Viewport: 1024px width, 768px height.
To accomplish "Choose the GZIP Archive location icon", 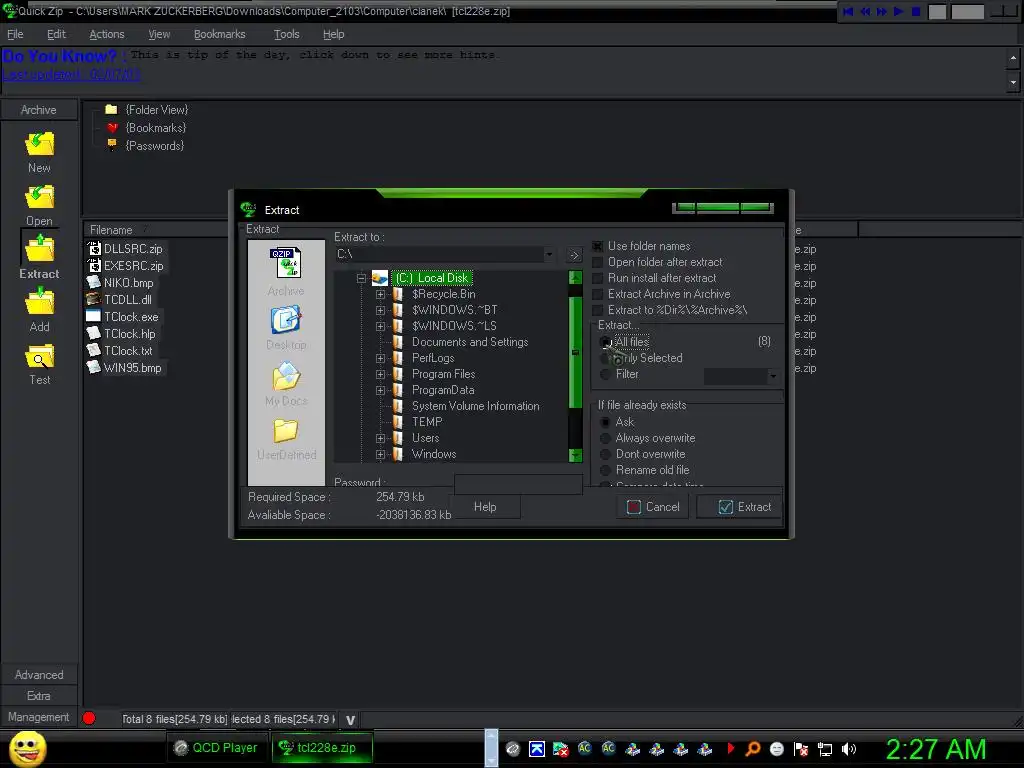I will pos(286,262).
